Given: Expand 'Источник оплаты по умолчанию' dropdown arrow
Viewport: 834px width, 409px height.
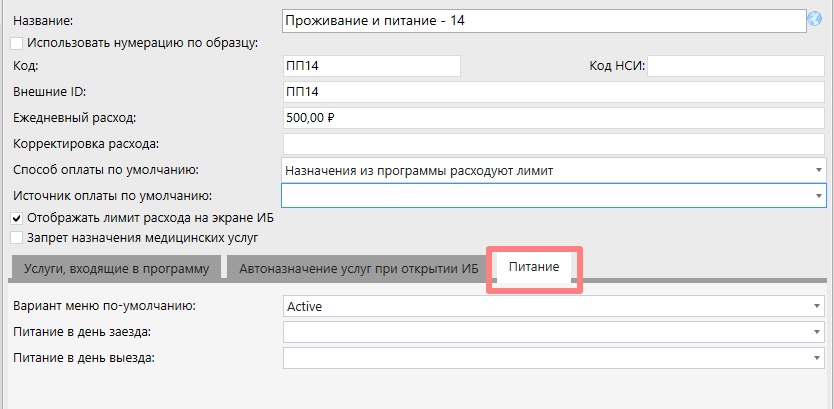Looking at the screenshot, I should (818, 195).
